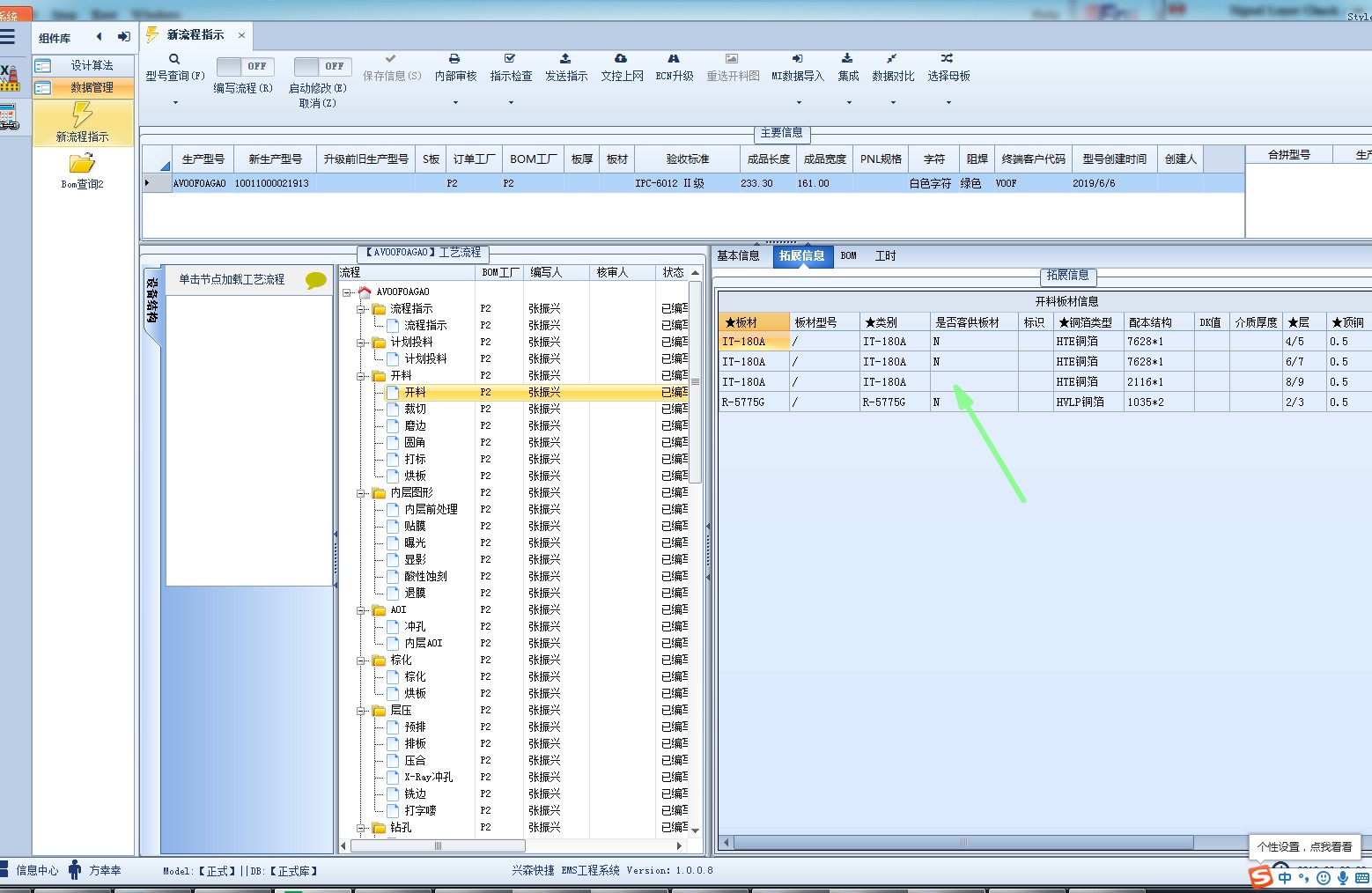Click process tree vertical scrollbar thumb

tap(695, 382)
